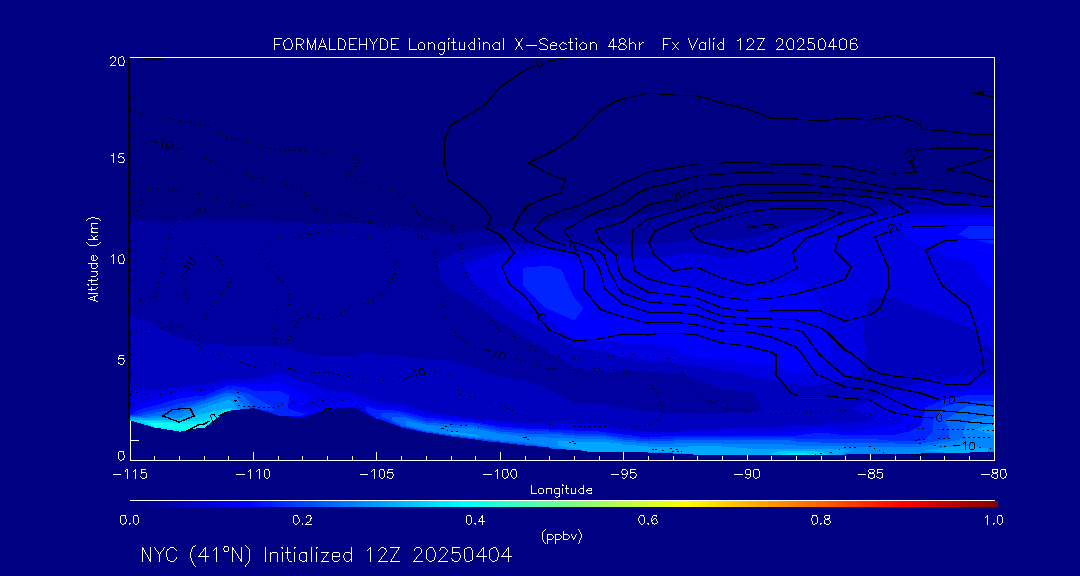Click the longitude tick label -110
This screenshot has height=576, width=1080.
pos(253,475)
